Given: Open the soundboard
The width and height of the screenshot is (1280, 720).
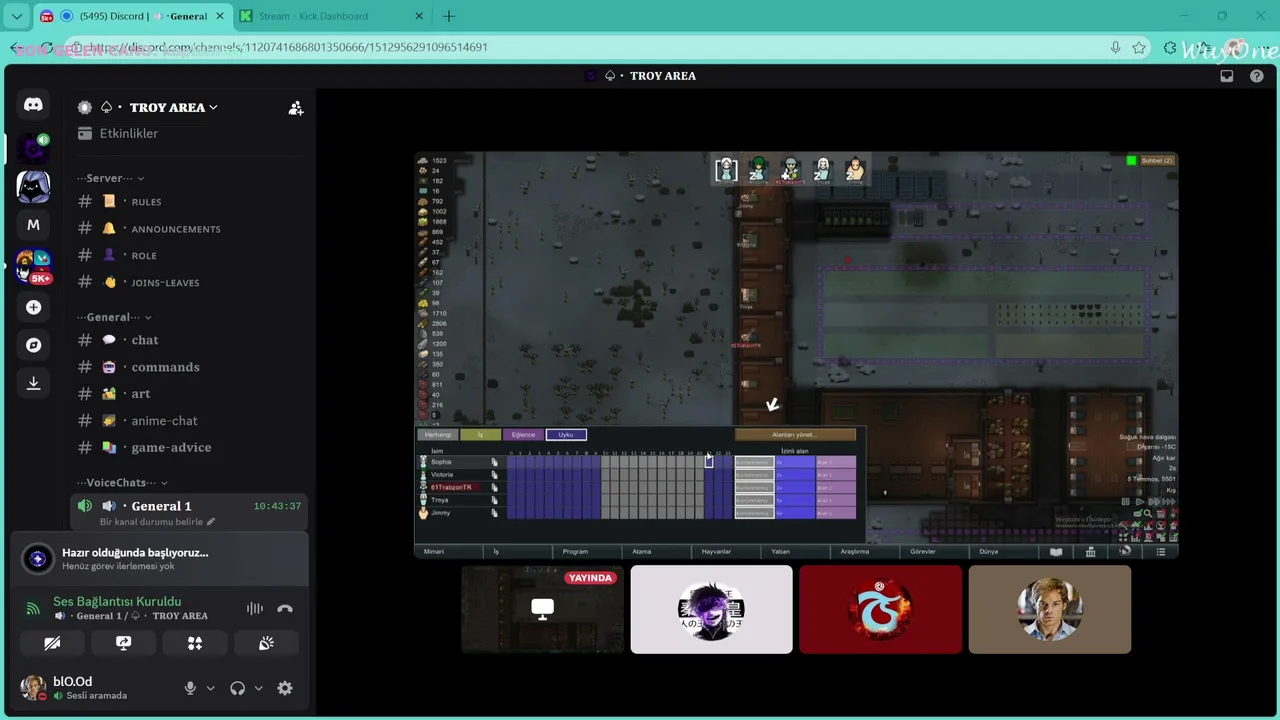Looking at the screenshot, I should coord(266,644).
